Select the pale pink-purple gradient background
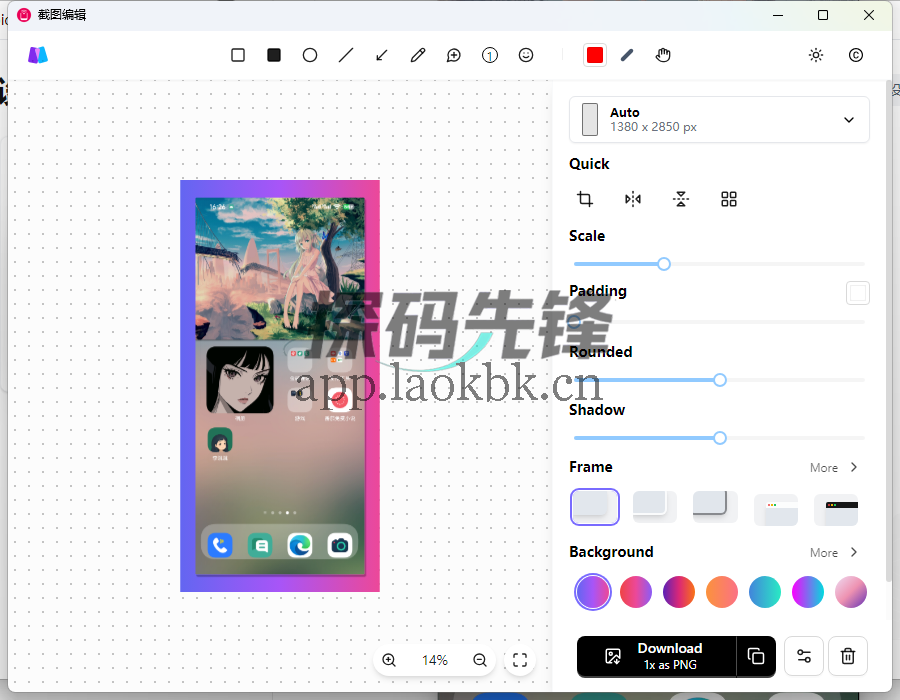 coord(851,592)
